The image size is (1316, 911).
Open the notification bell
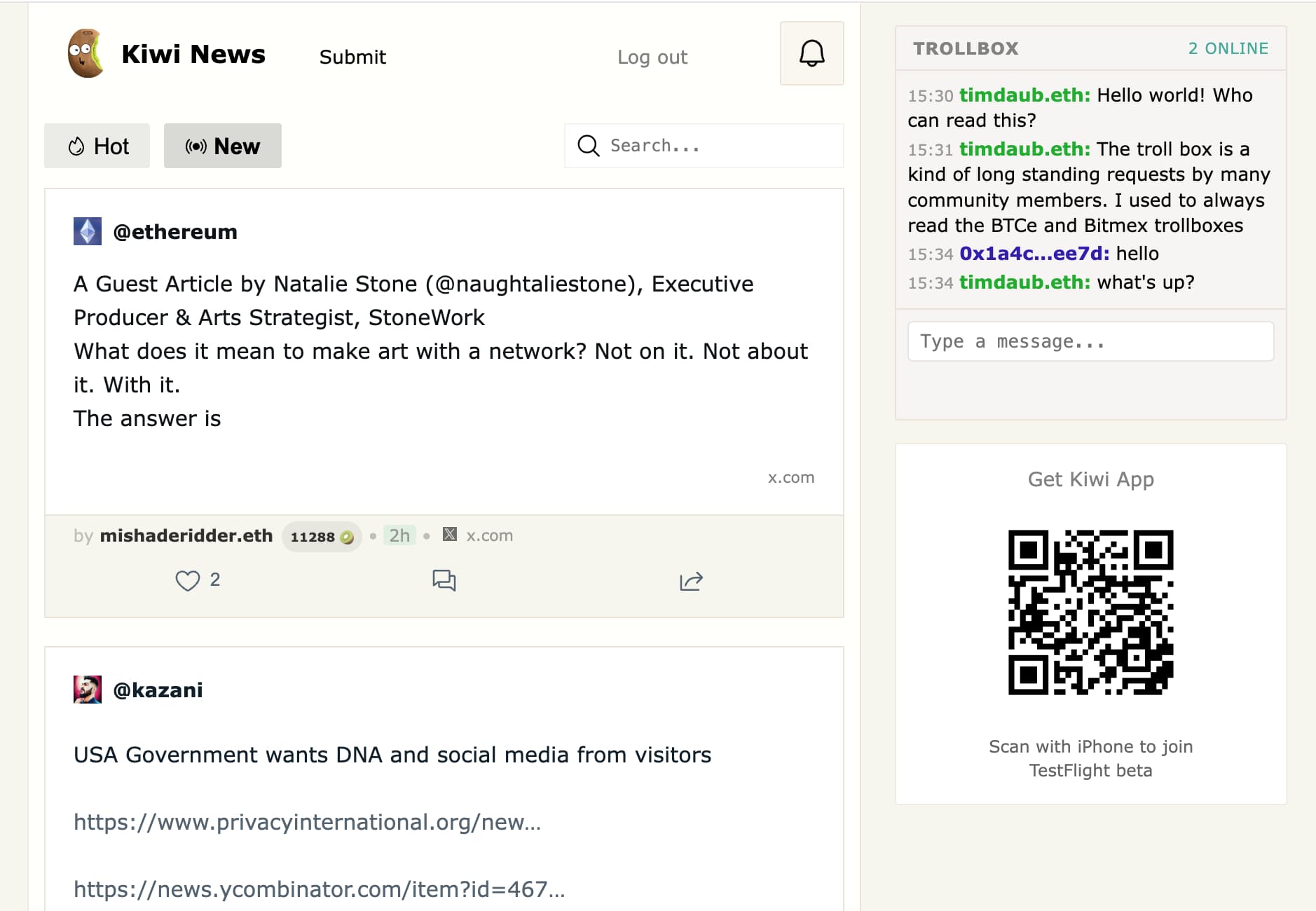click(811, 53)
